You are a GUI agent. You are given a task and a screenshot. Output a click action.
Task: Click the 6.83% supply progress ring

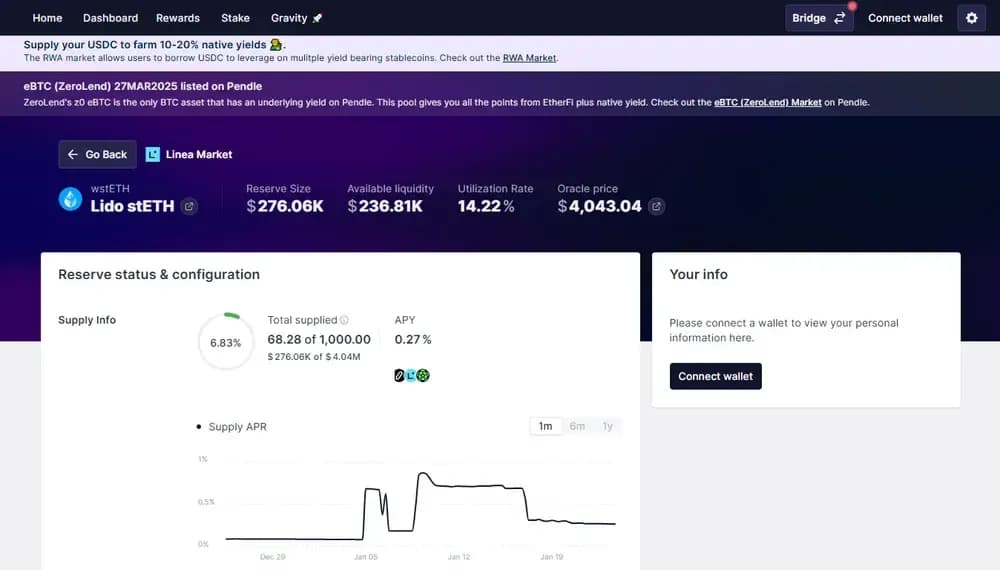(x=226, y=342)
